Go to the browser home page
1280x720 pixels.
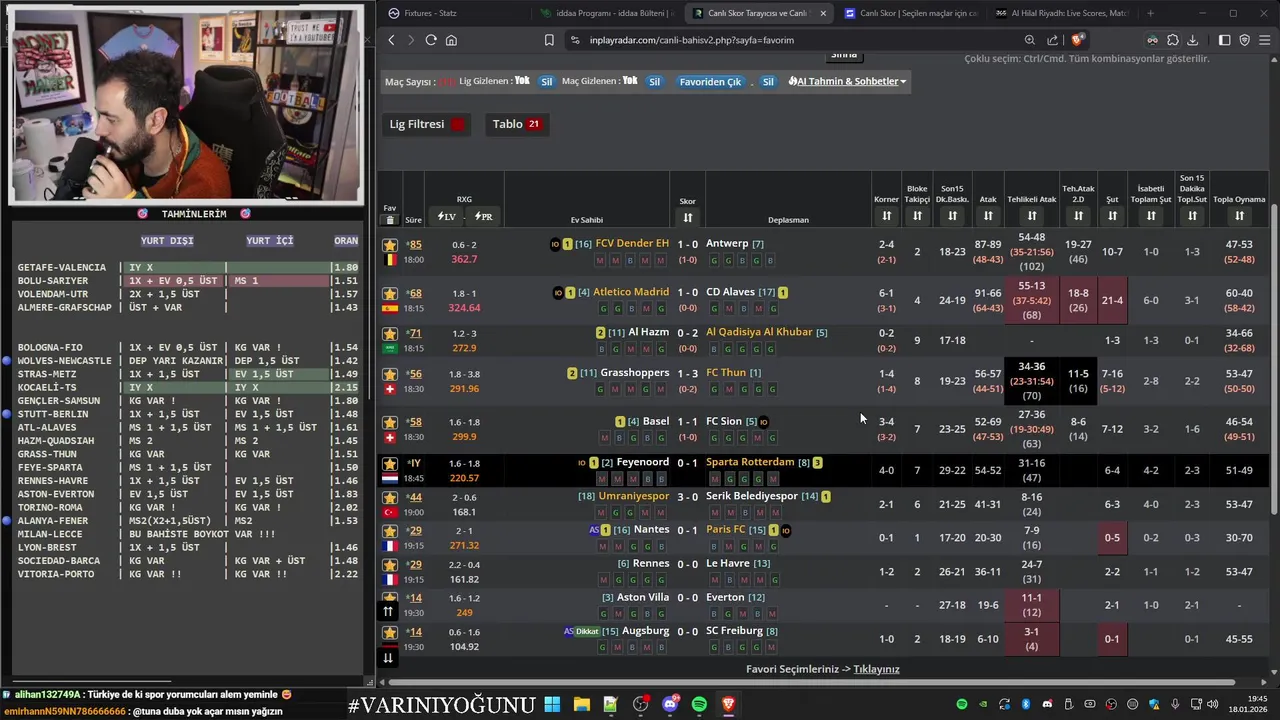[451, 40]
